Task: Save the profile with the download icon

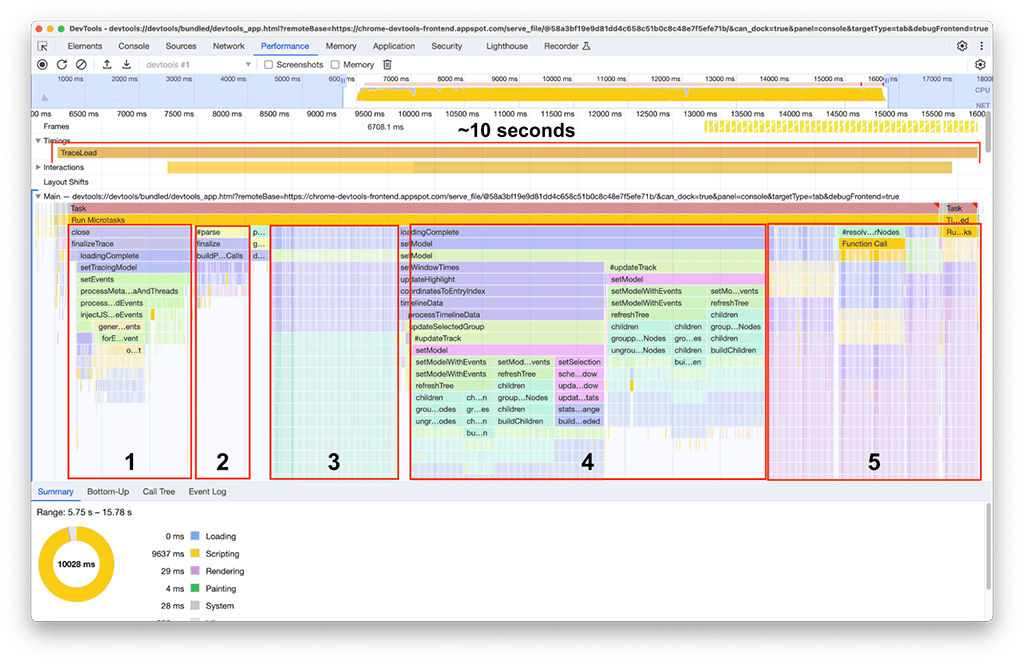Action: pos(127,65)
